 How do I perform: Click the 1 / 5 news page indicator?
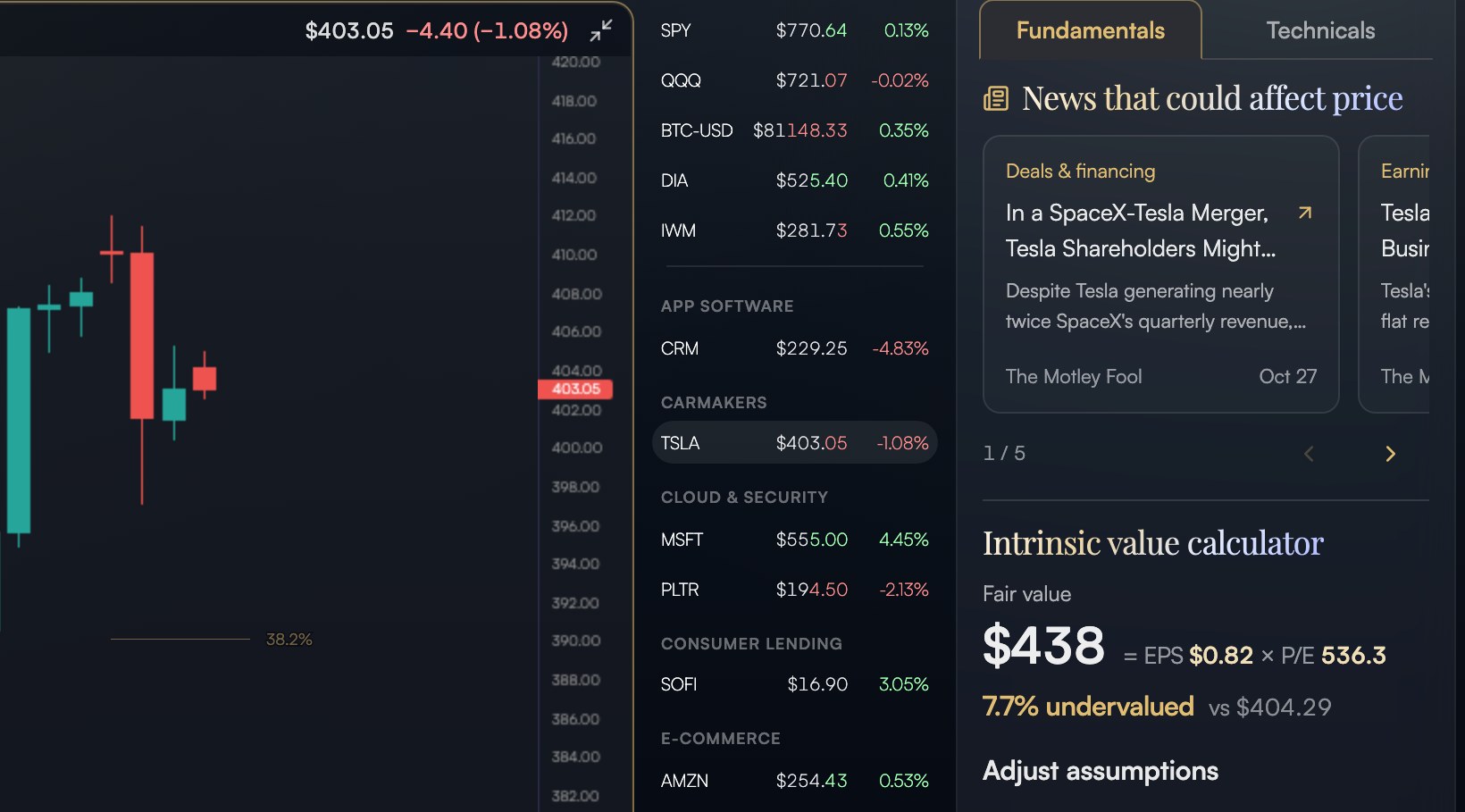[1004, 454]
